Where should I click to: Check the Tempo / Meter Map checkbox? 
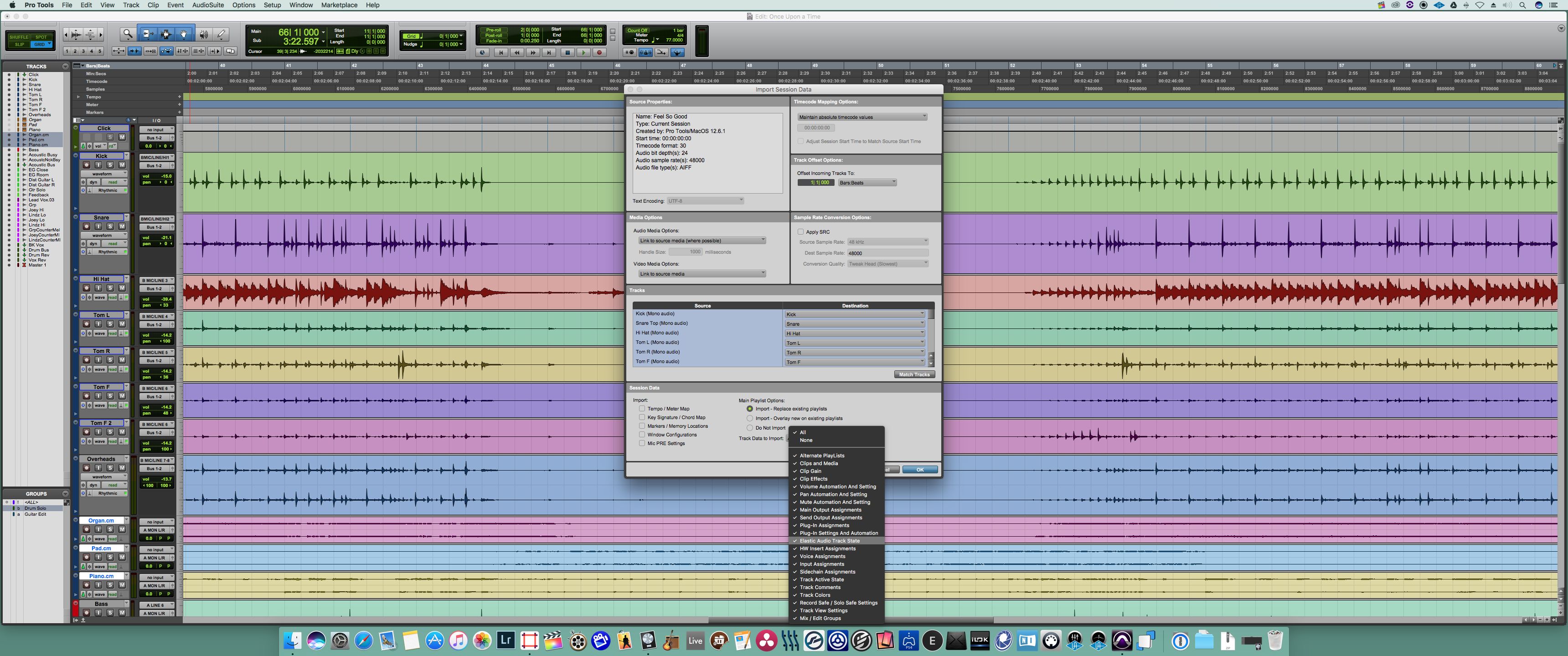click(x=642, y=409)
